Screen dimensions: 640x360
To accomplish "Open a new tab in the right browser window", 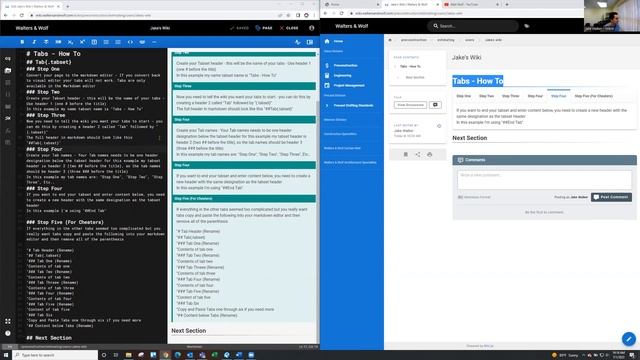I will [507, 4].
